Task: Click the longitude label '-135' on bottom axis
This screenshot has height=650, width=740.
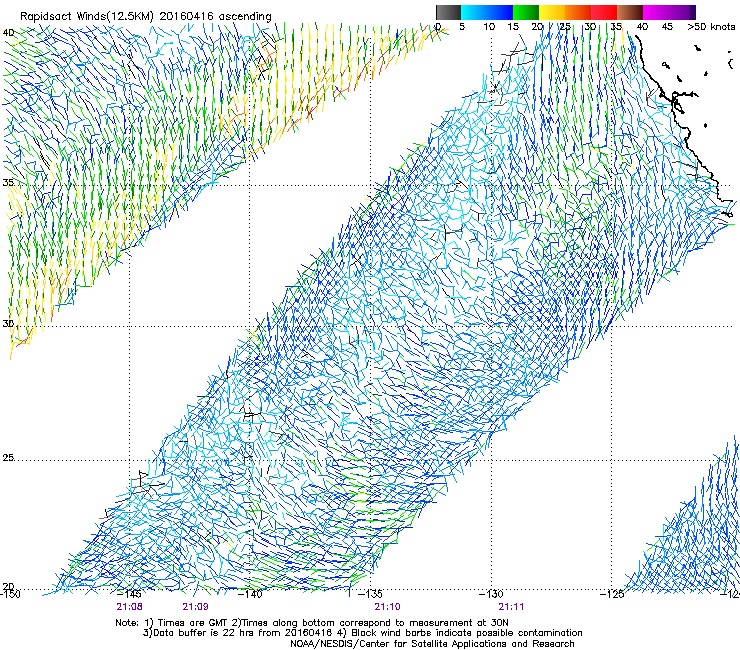Action: pyautogui.click(x=370, y=594)
